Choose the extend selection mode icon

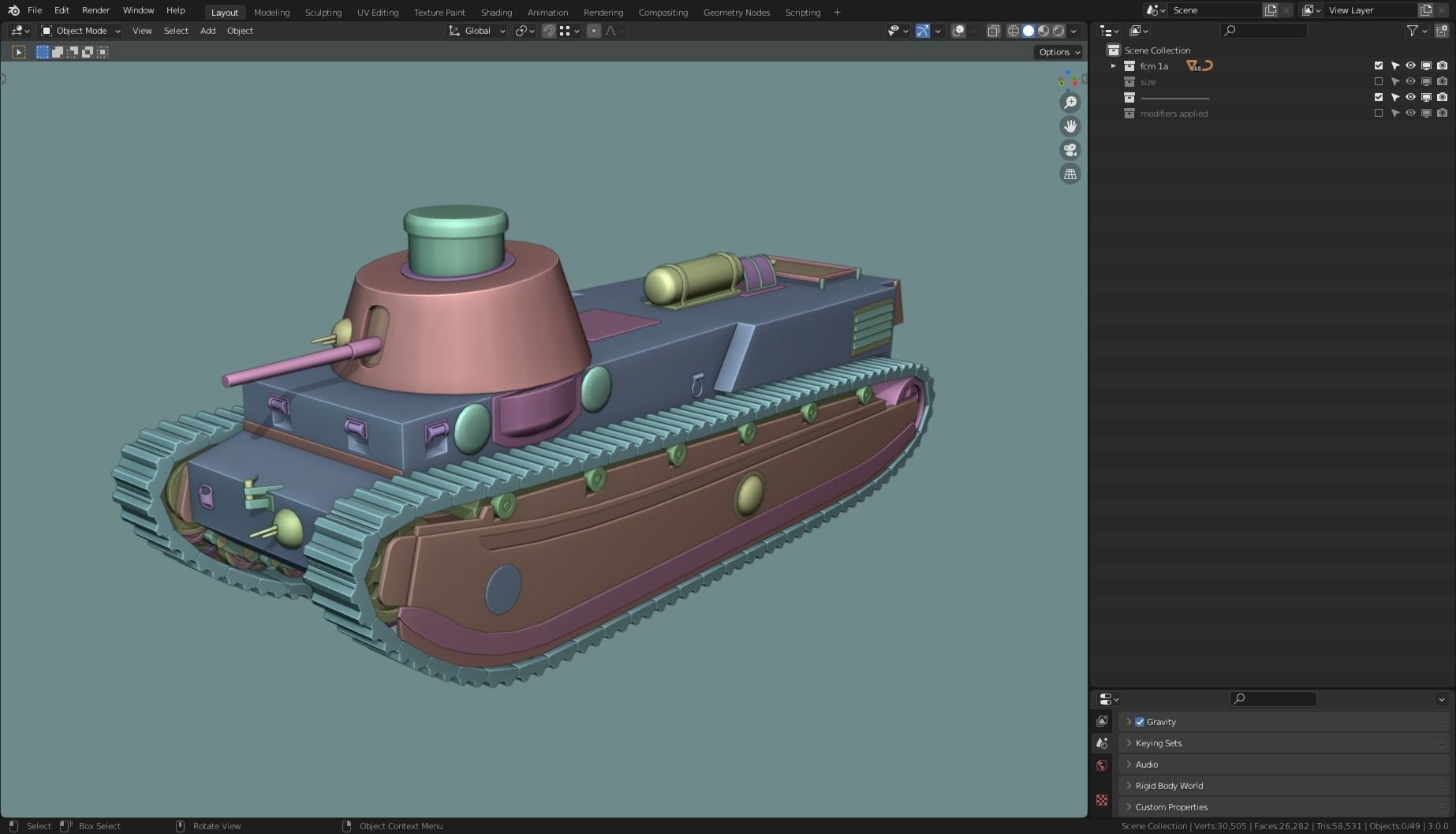(58, 52)
